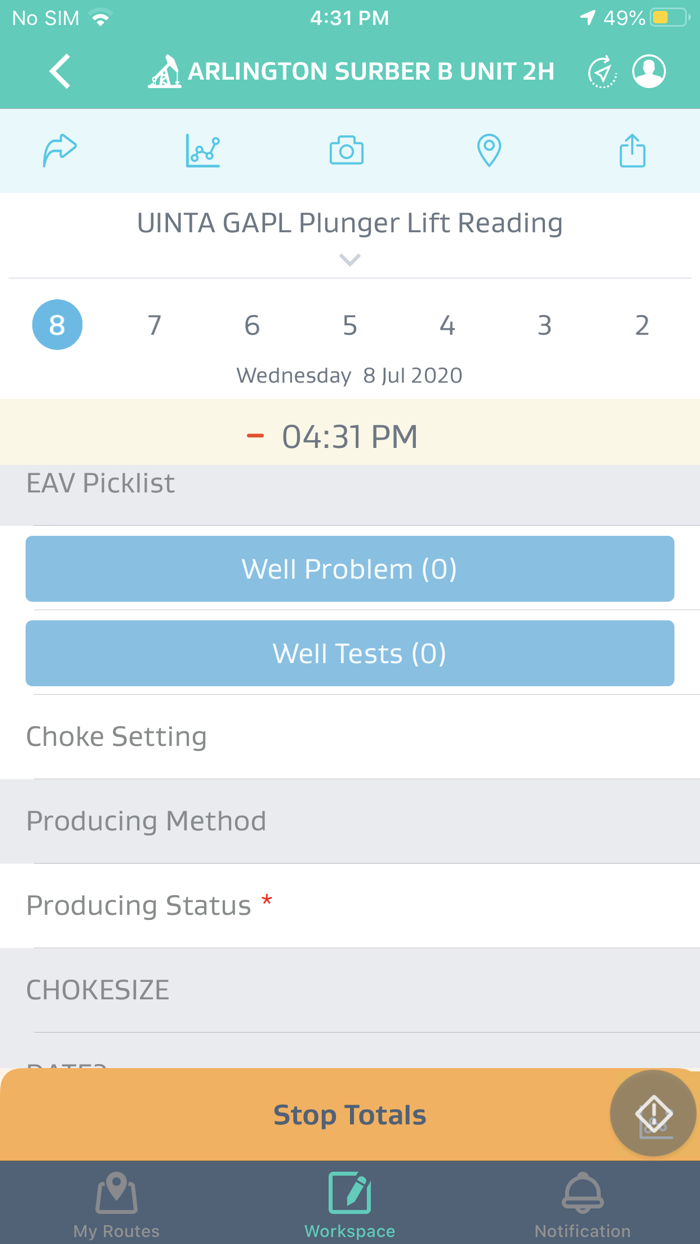Image resolution: width=700 pixels, height=1244 pixels.
Task: Collapse the 04:31 PM entry with minus
Action: click(256, 436)
